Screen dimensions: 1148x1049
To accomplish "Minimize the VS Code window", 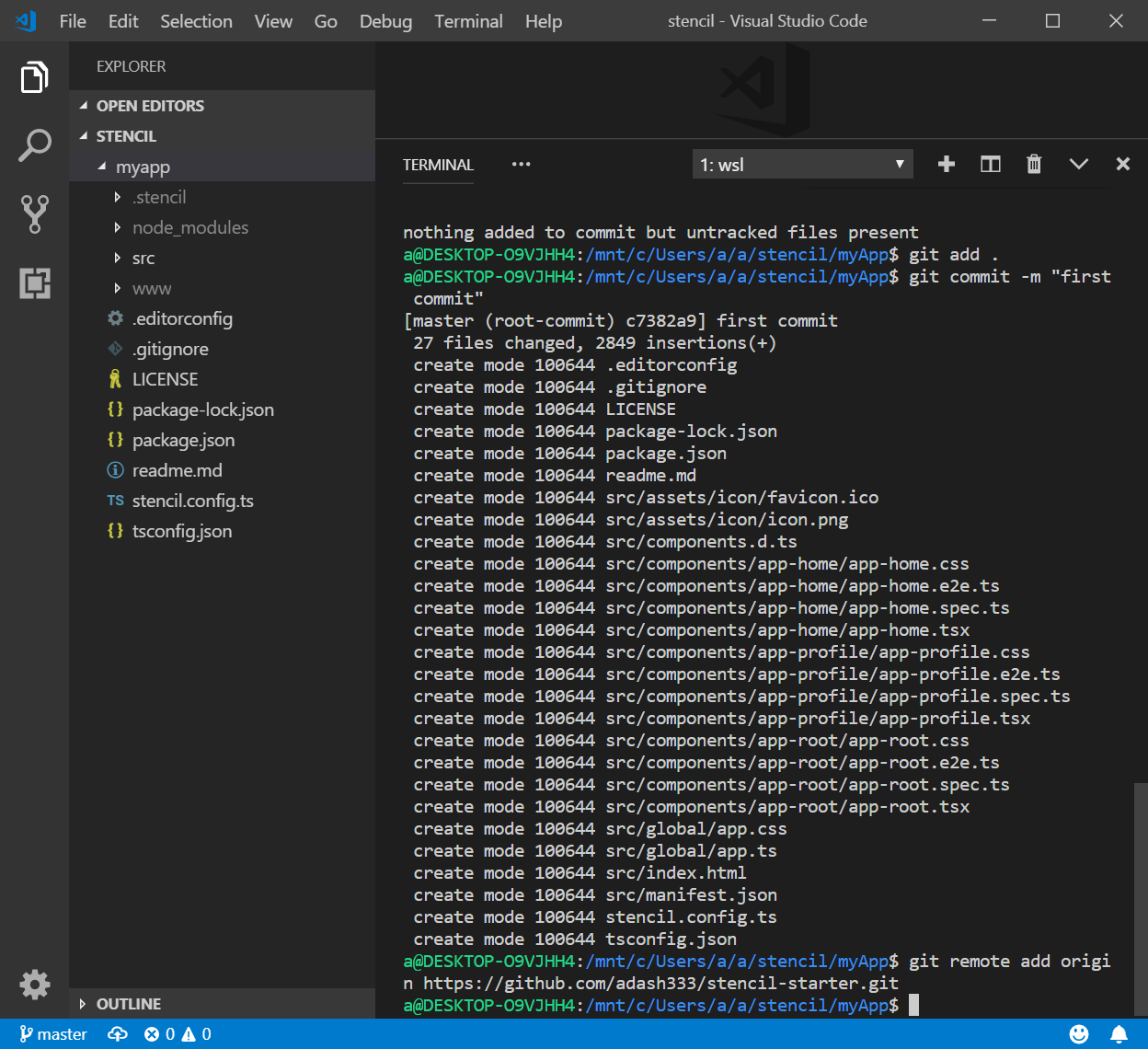I will (989, 20).
